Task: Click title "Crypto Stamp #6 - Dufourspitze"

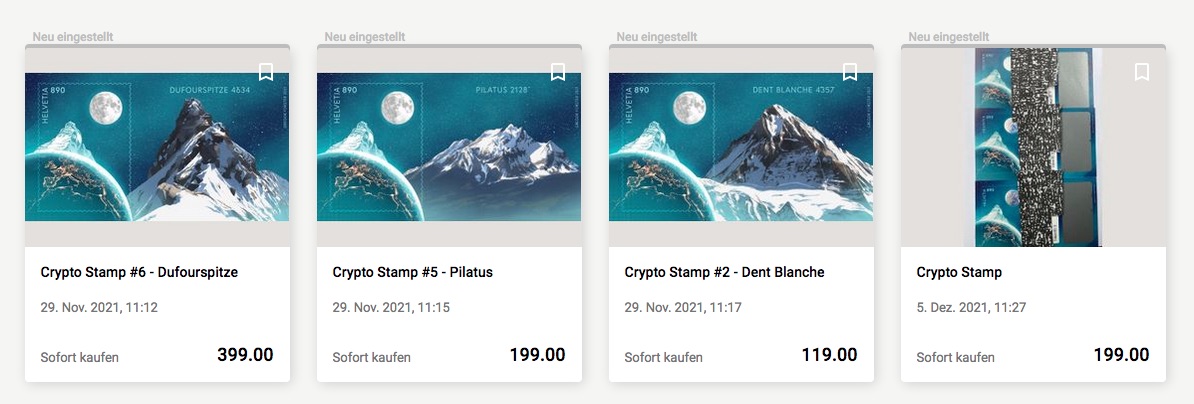Action: point(139,272)
